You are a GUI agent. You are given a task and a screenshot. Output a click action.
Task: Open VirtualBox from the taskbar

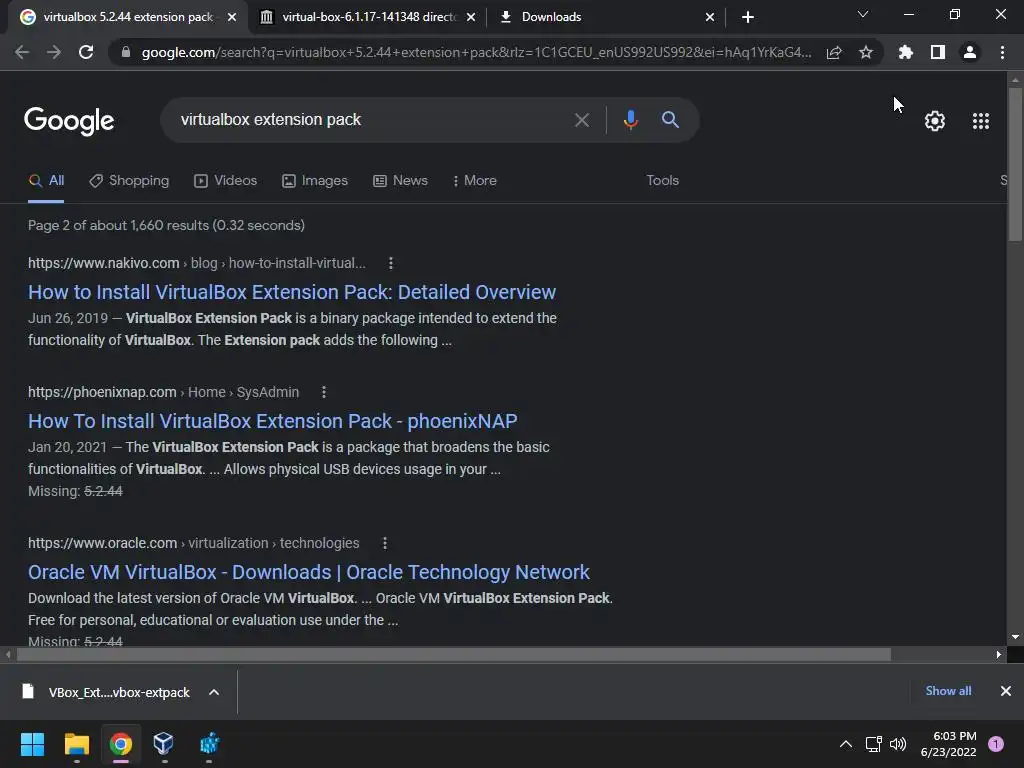(163, 744)
